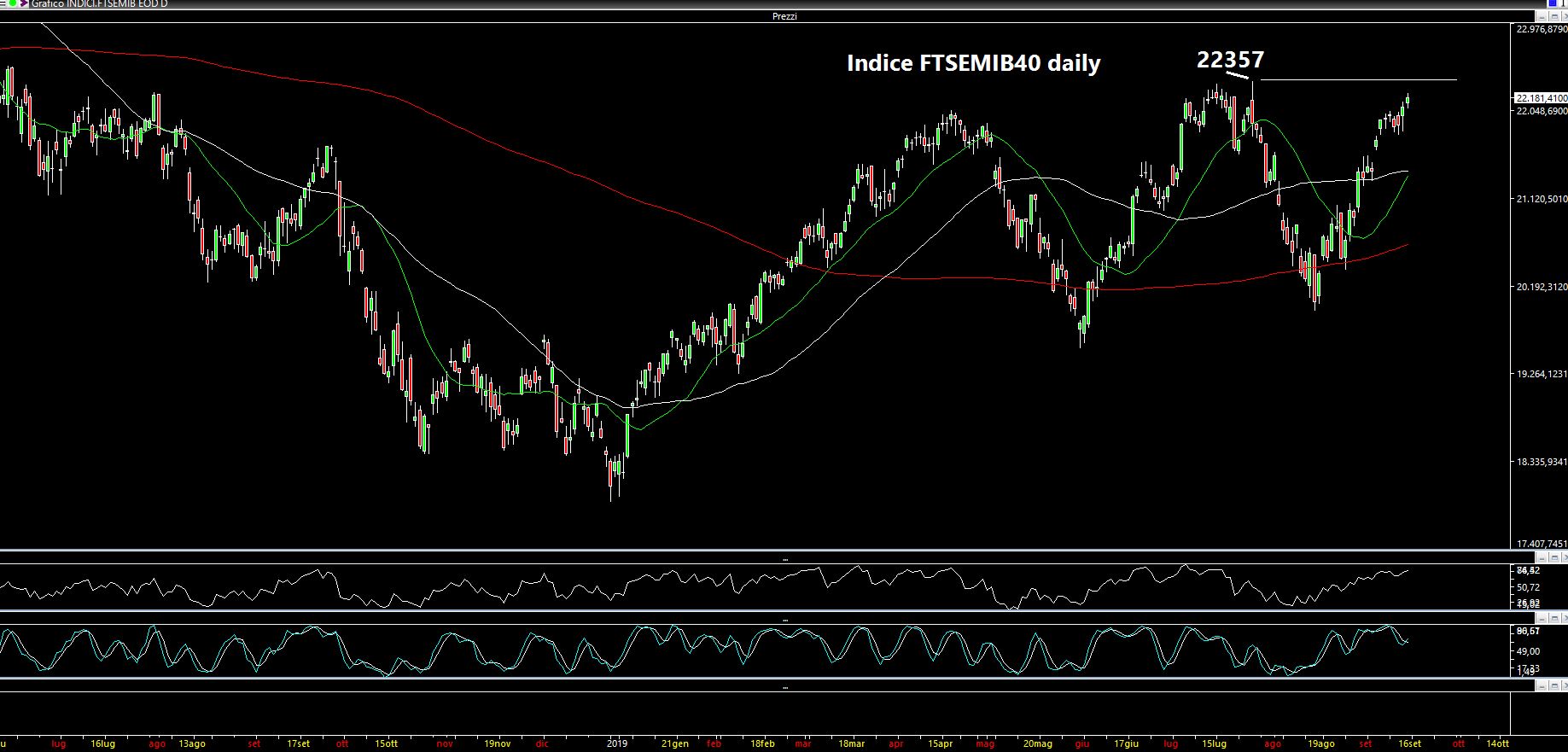The image size is (1568, 752).
Task: Click the '20mag' date label on time axis
Action: coord(1038,743)
